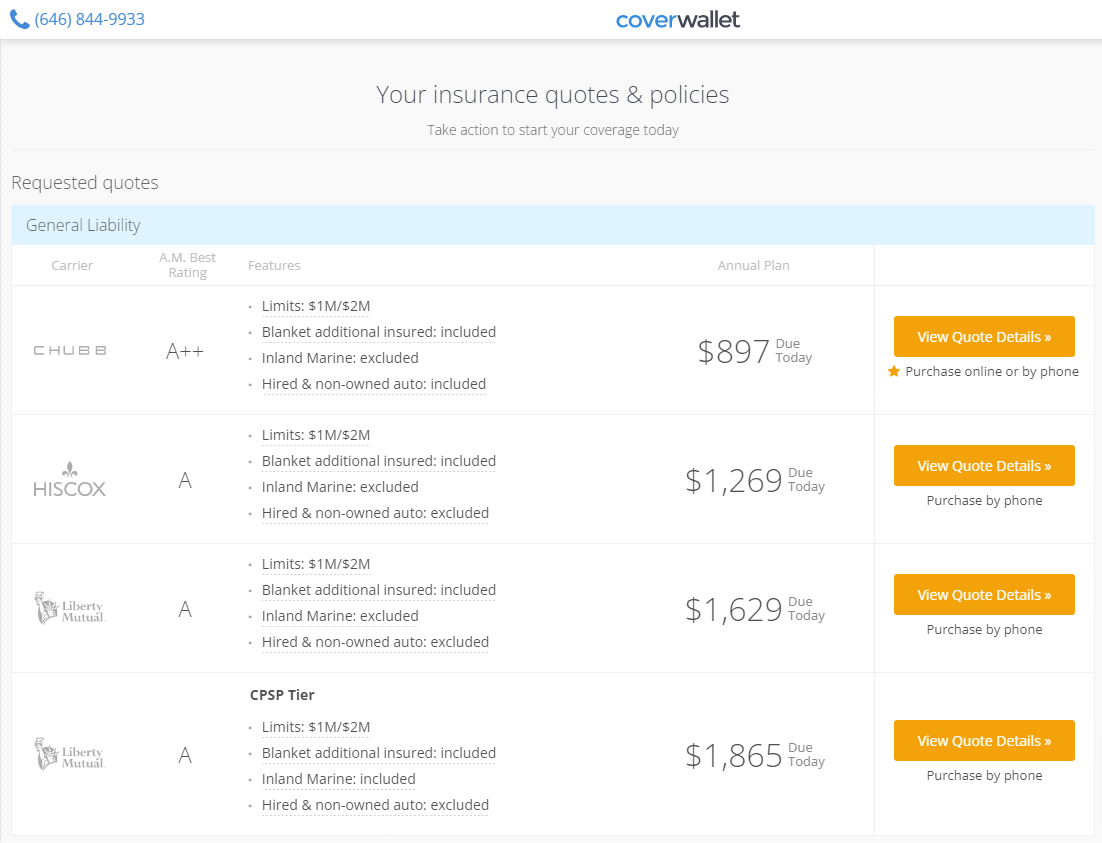Image resolution: width=1102 pixels, height=843 pixels.
Task: Click the $1,269 annual plan price
Action: [734, 481]
